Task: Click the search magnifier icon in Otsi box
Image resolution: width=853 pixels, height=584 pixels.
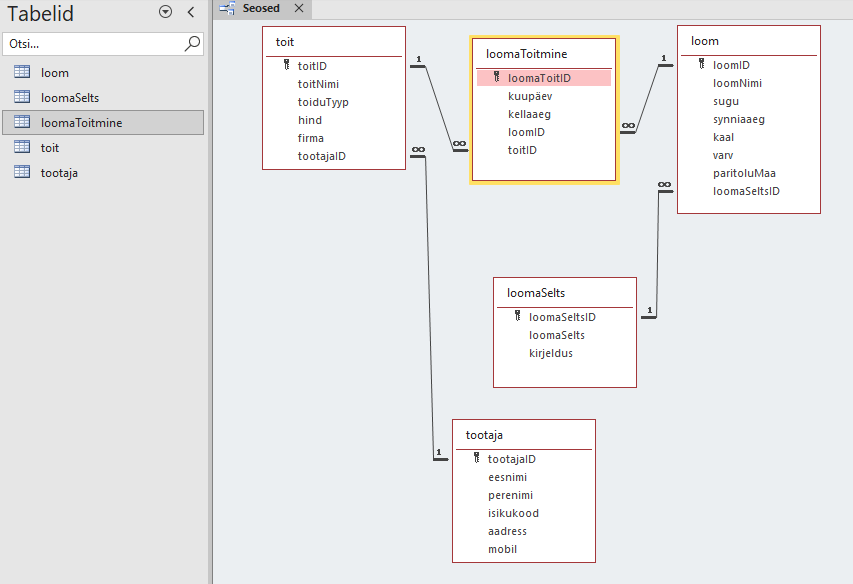Action: (193, 43)
